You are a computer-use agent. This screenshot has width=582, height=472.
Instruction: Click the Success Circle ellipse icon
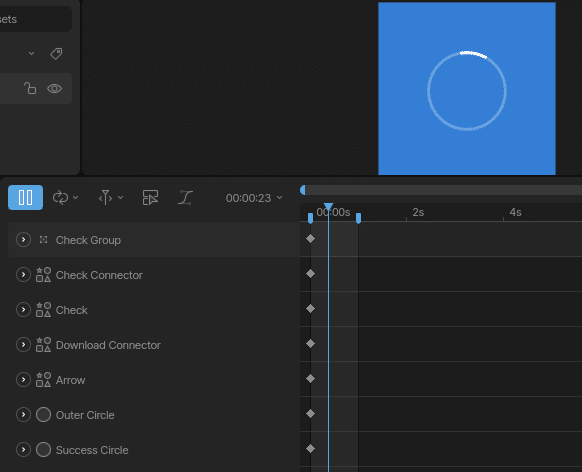pyautogui.click(x=43, y=450)
